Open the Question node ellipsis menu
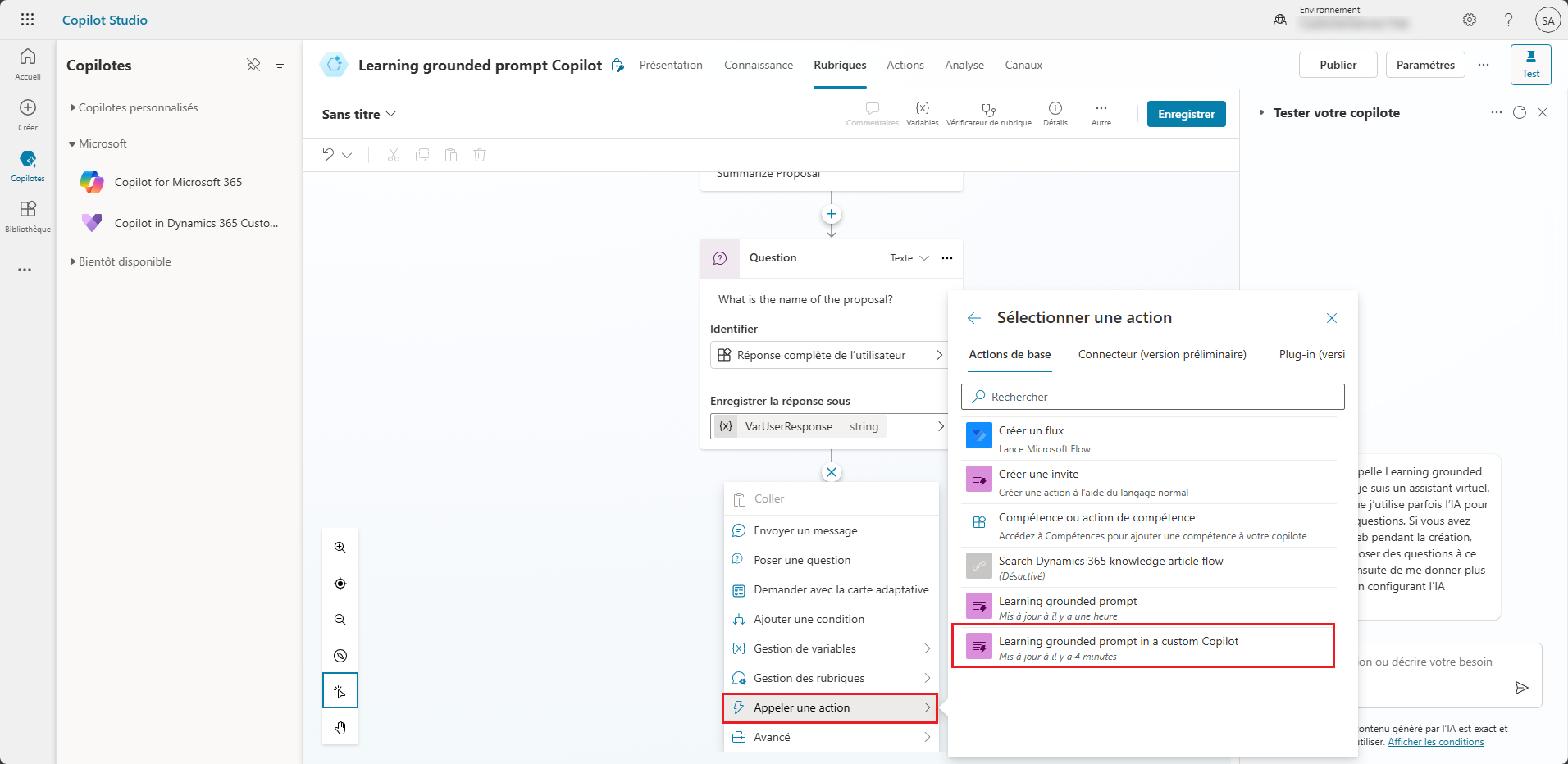This screenshot has height=764, width=1568. pyautogui.click(x=947, y=258)
